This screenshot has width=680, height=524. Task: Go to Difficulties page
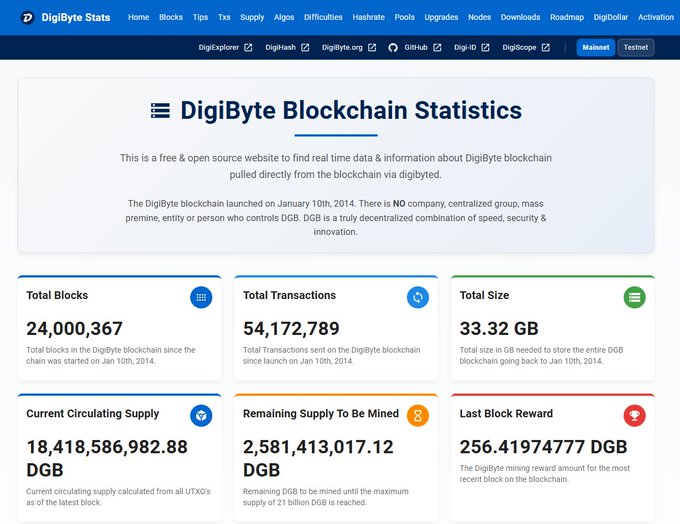323,17
